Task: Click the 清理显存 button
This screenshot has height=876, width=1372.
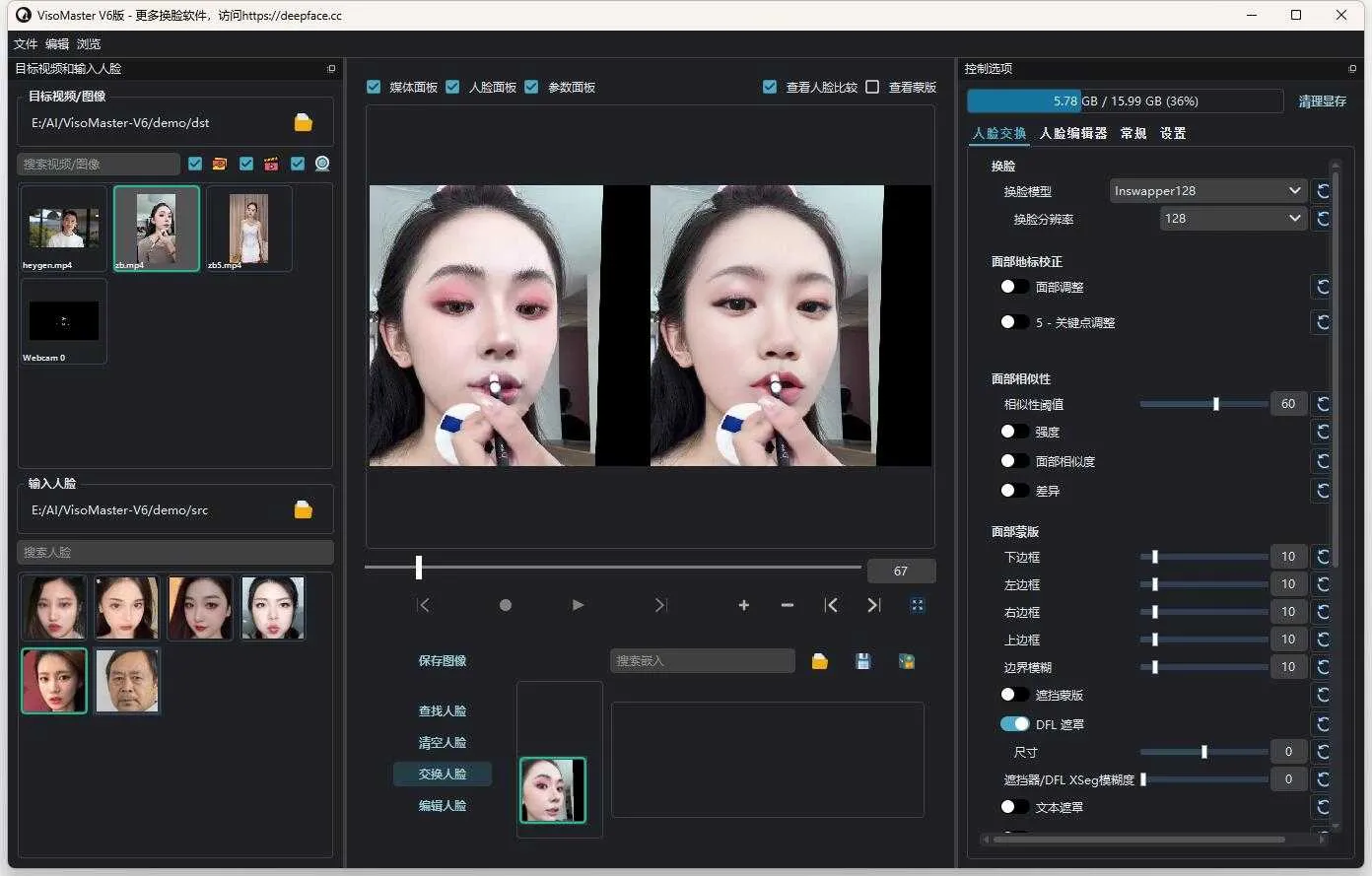Action: point(1322,101)
